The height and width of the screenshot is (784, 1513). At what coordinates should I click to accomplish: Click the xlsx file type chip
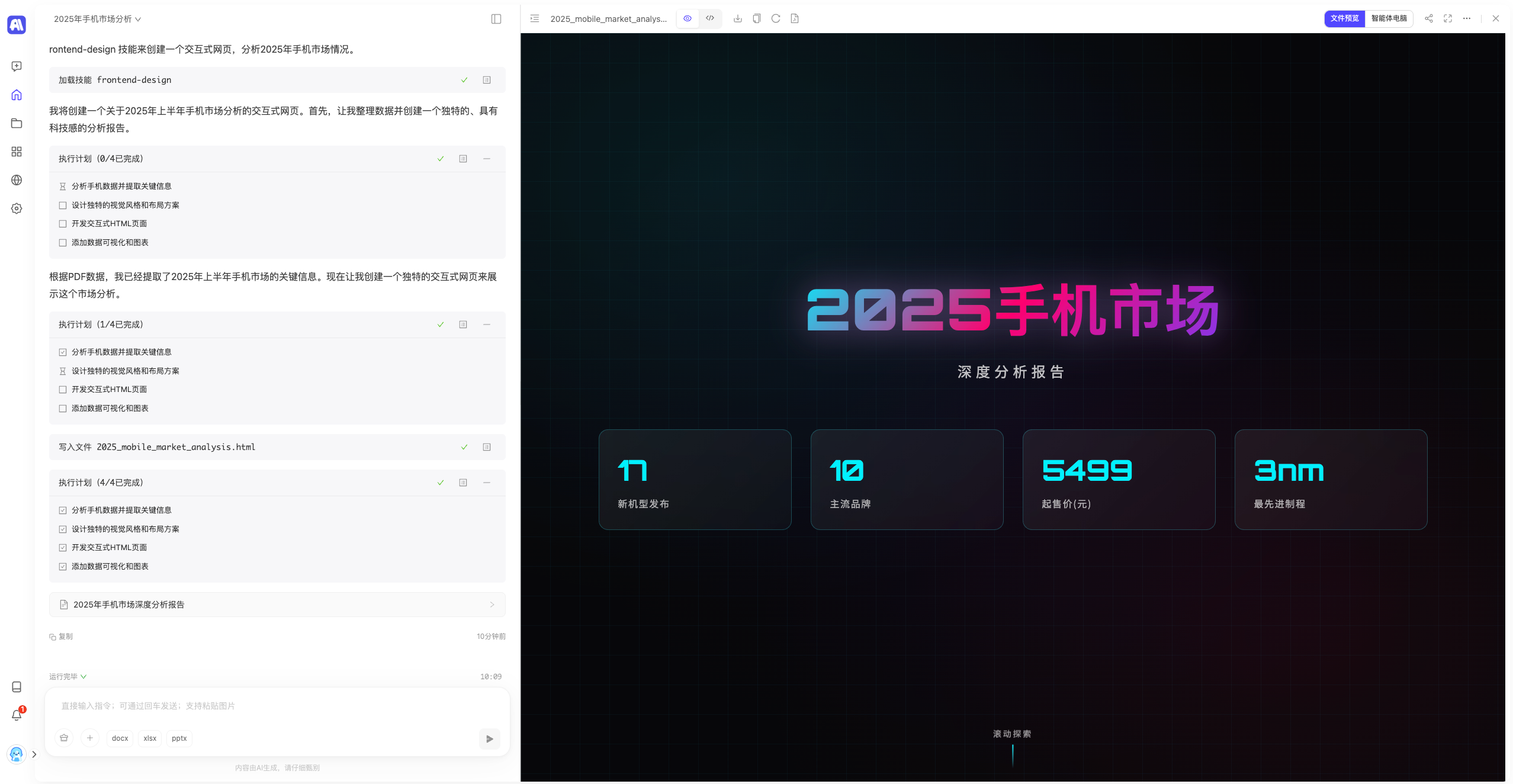149,738
